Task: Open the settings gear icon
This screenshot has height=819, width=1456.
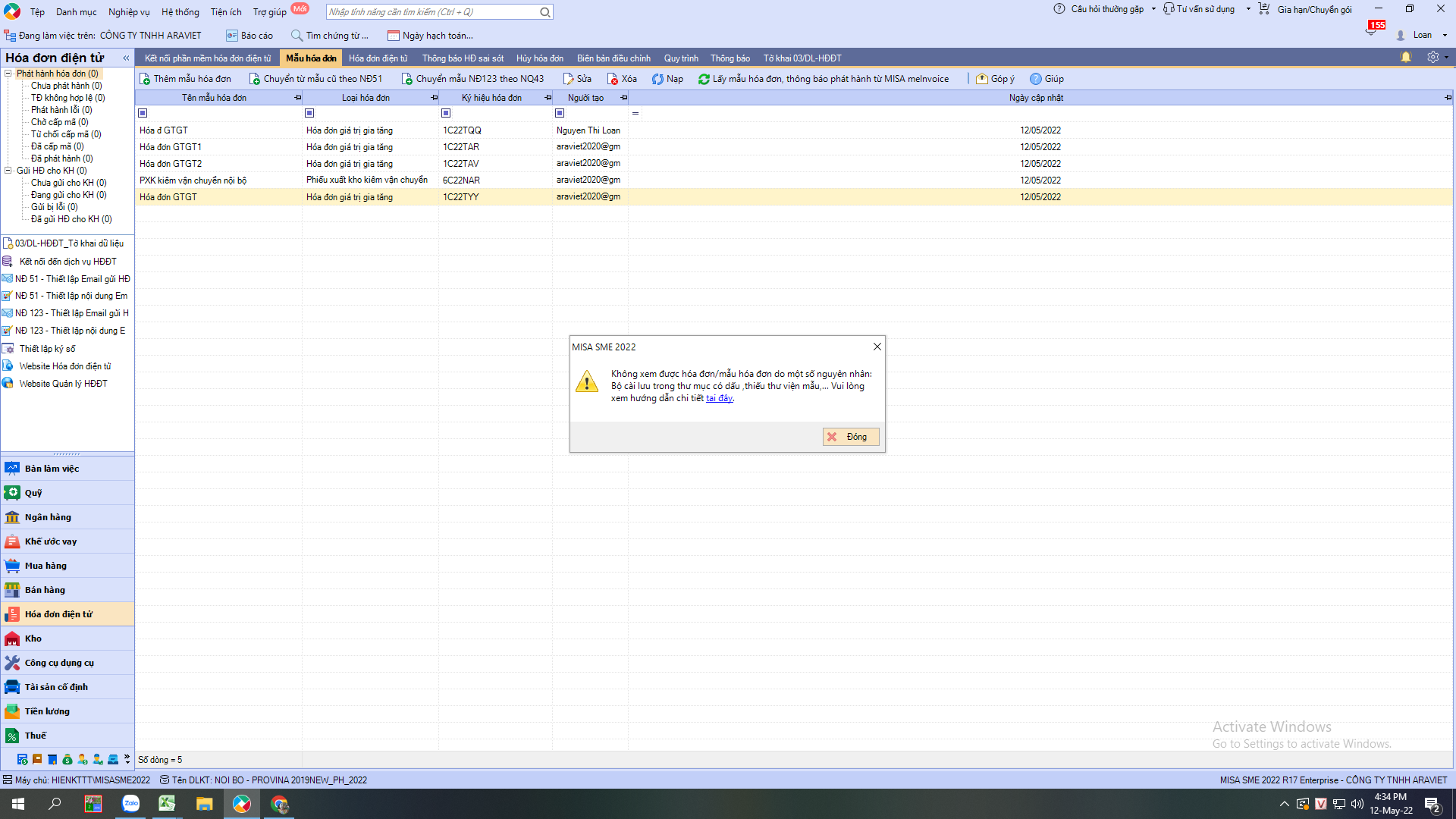Action: click(1432, 58)
